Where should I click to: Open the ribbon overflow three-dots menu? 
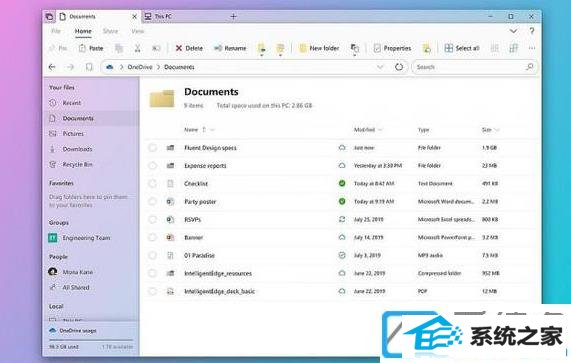pos(532,48)
